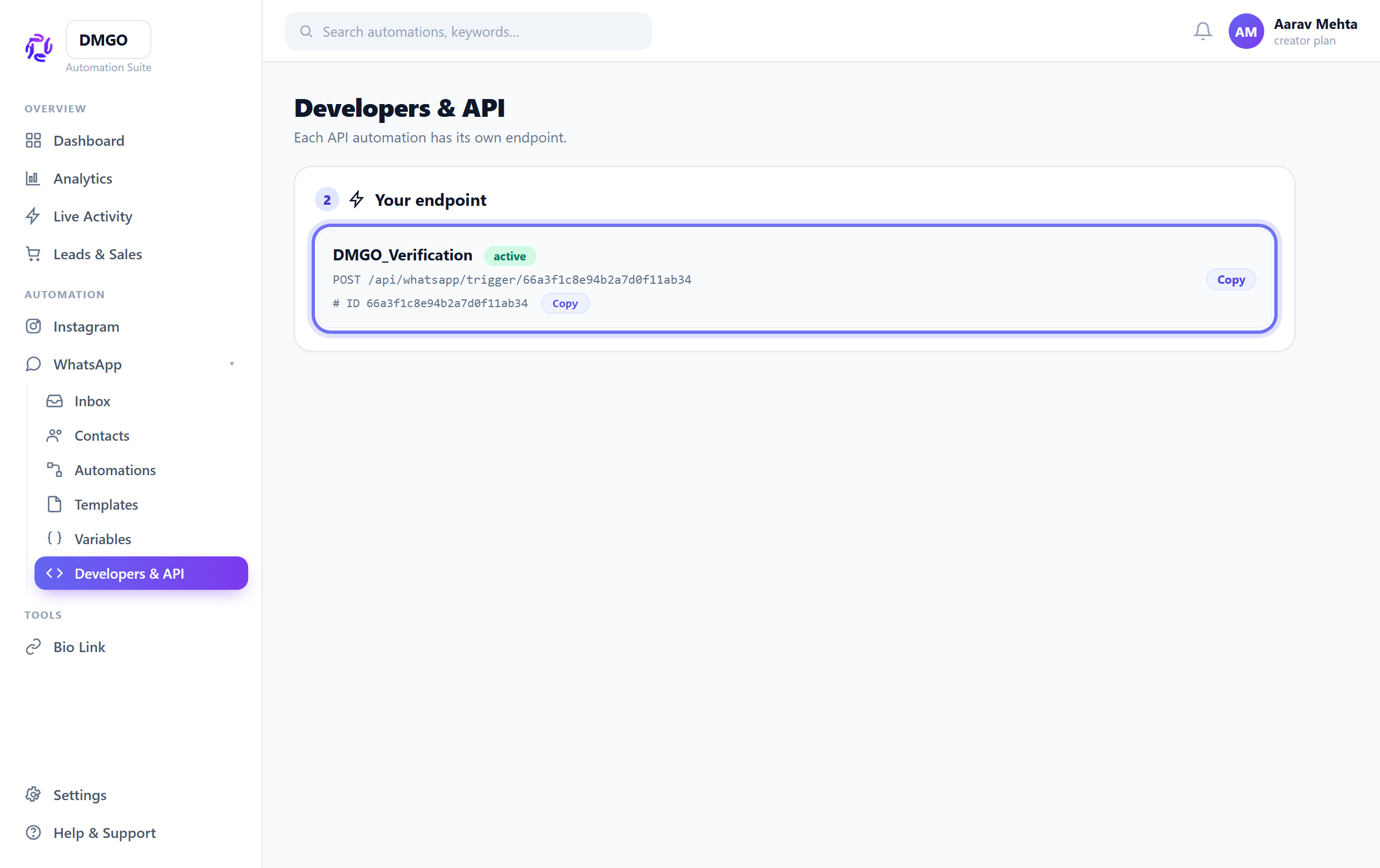Click the Live Activity lightning icon
Image resolution: width=1380 pixels, height=868 pixels.
click(x=33, y=216)
